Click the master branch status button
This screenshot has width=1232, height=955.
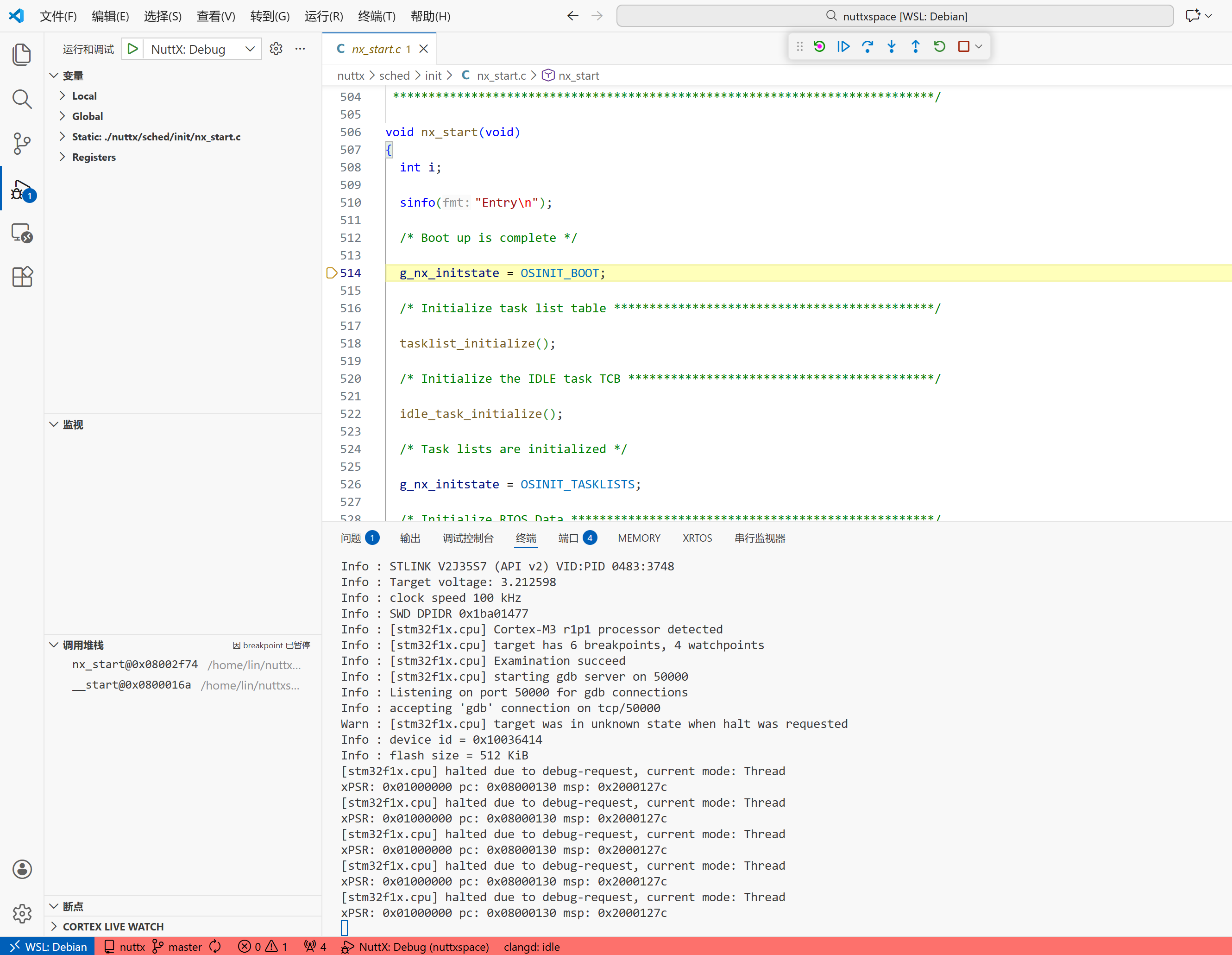(178, 947)
